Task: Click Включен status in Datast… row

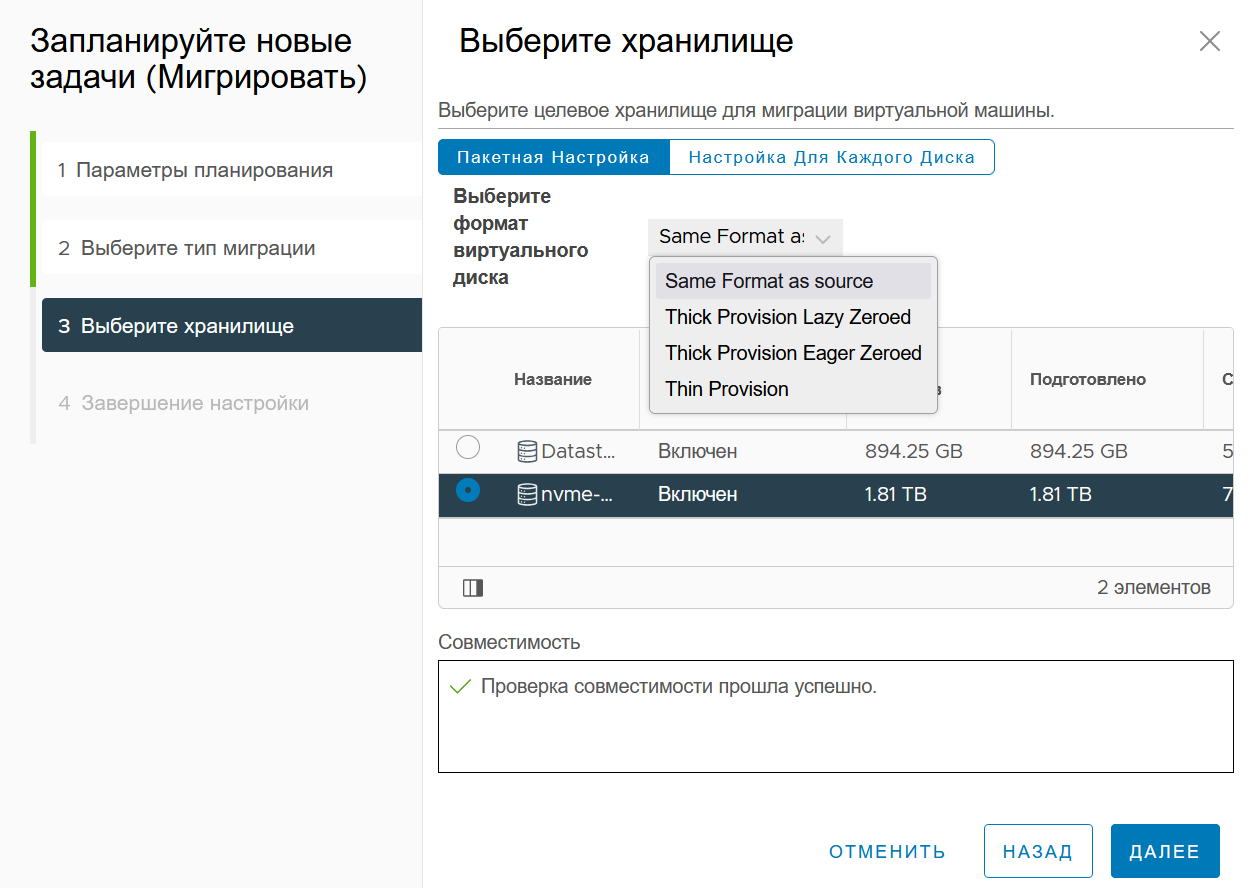Action: 698,451
